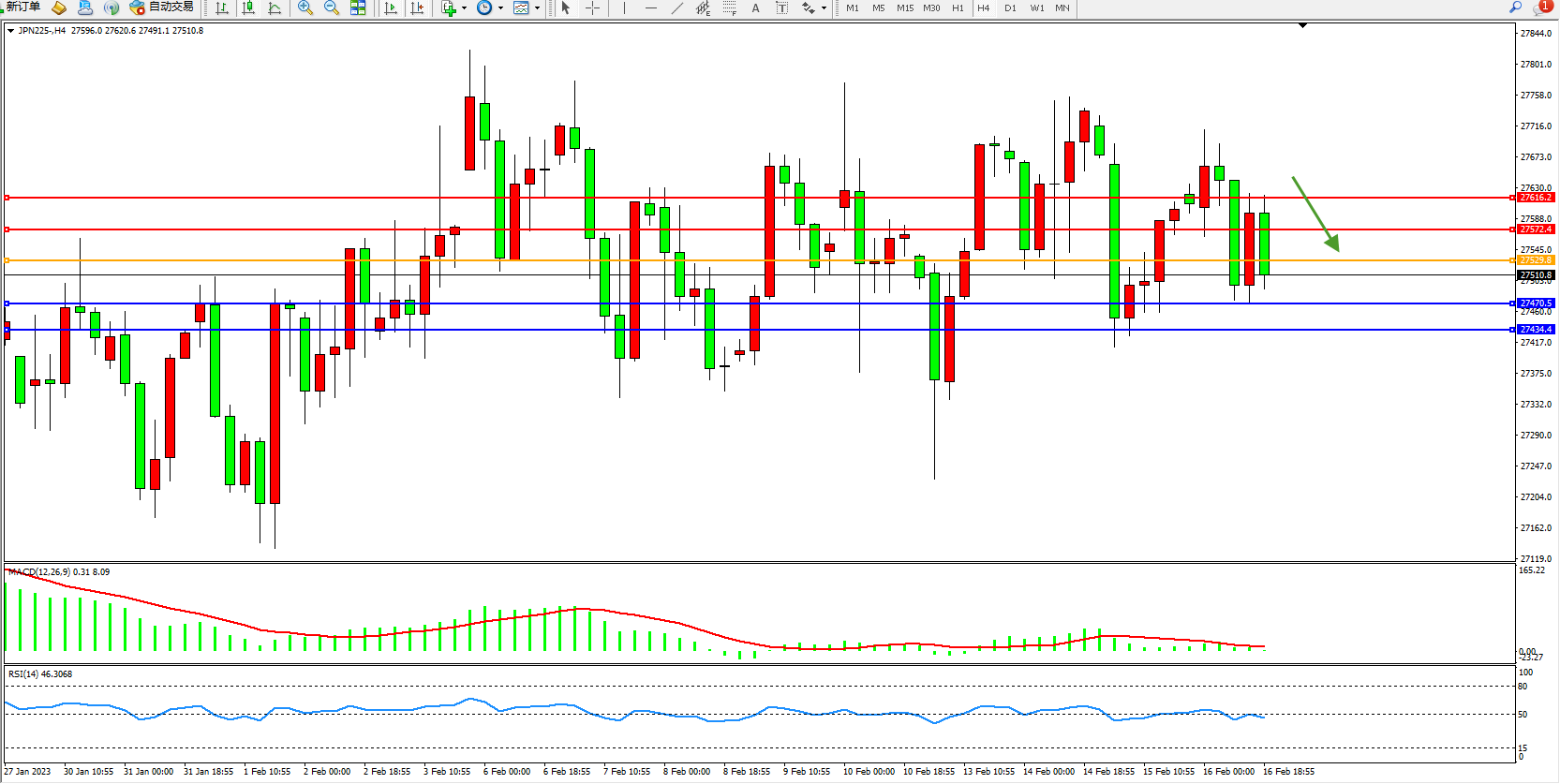Expand the chart templates dropdown arrow
Viewport: 1560px width, 784px height.
(537, 7)
